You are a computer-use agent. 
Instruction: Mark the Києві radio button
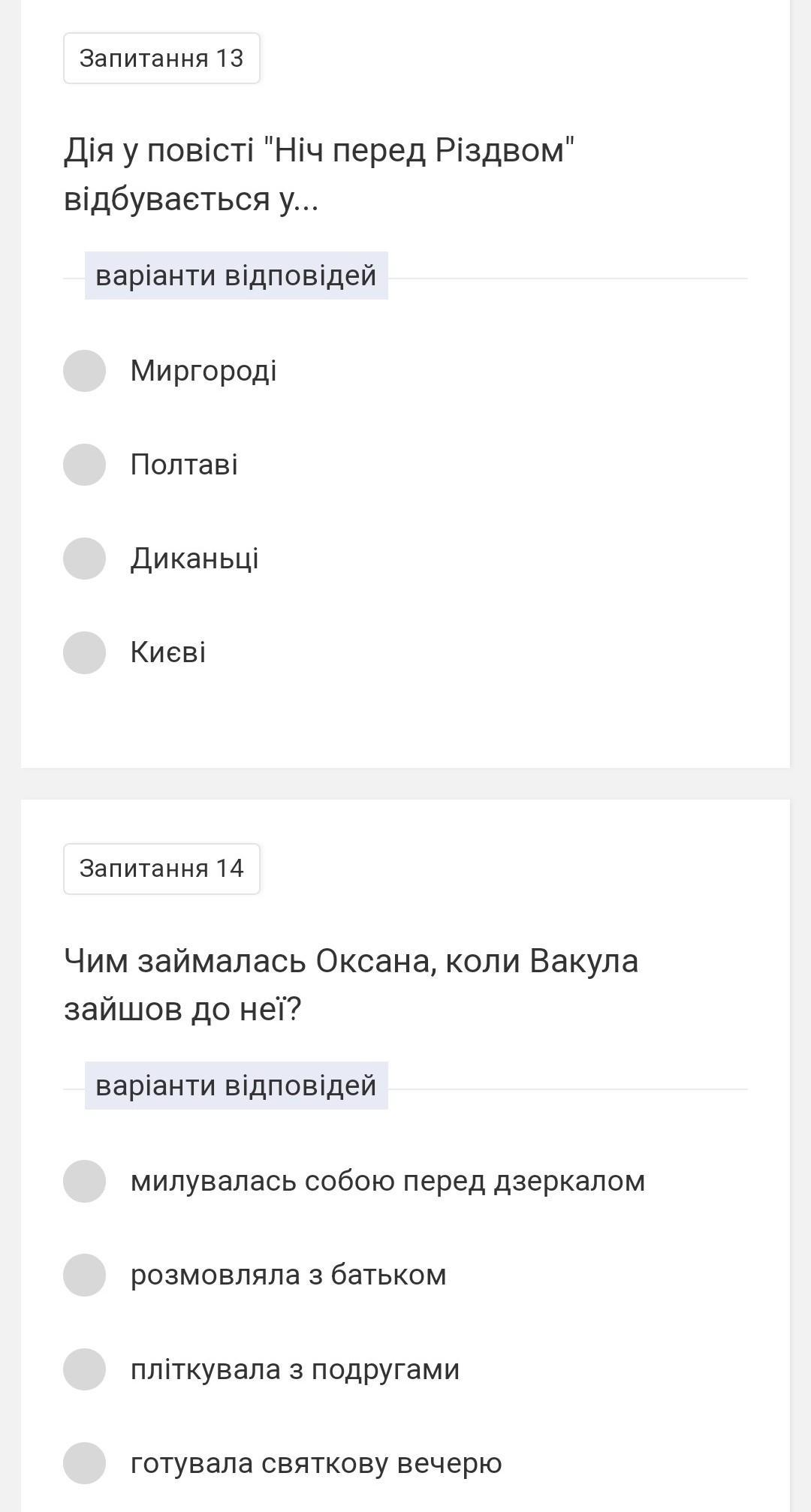[x=84, y=652]
